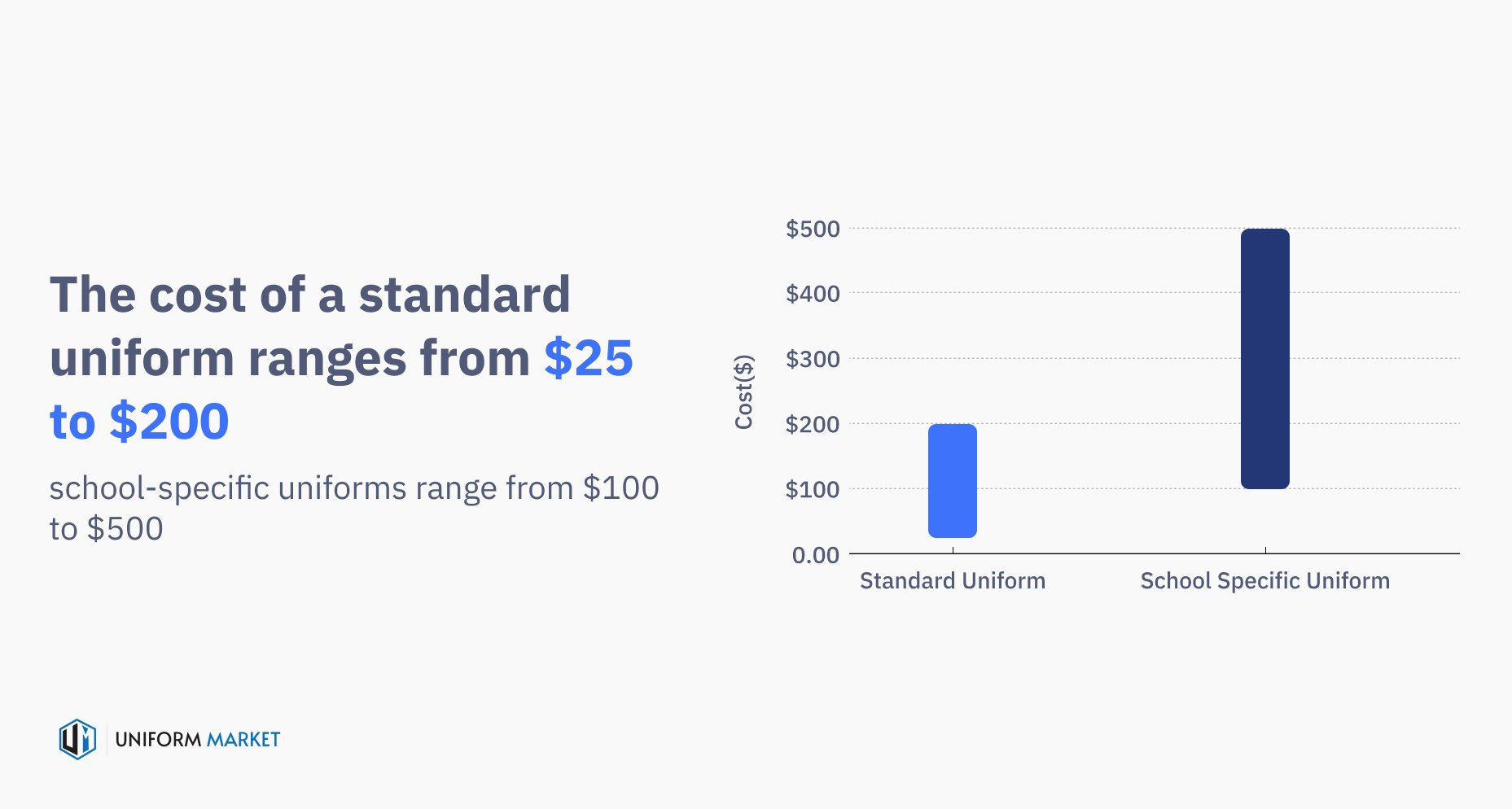Click the $200 y-axis label
This screenshot has width=1512, height=809.
click(812, 424)
